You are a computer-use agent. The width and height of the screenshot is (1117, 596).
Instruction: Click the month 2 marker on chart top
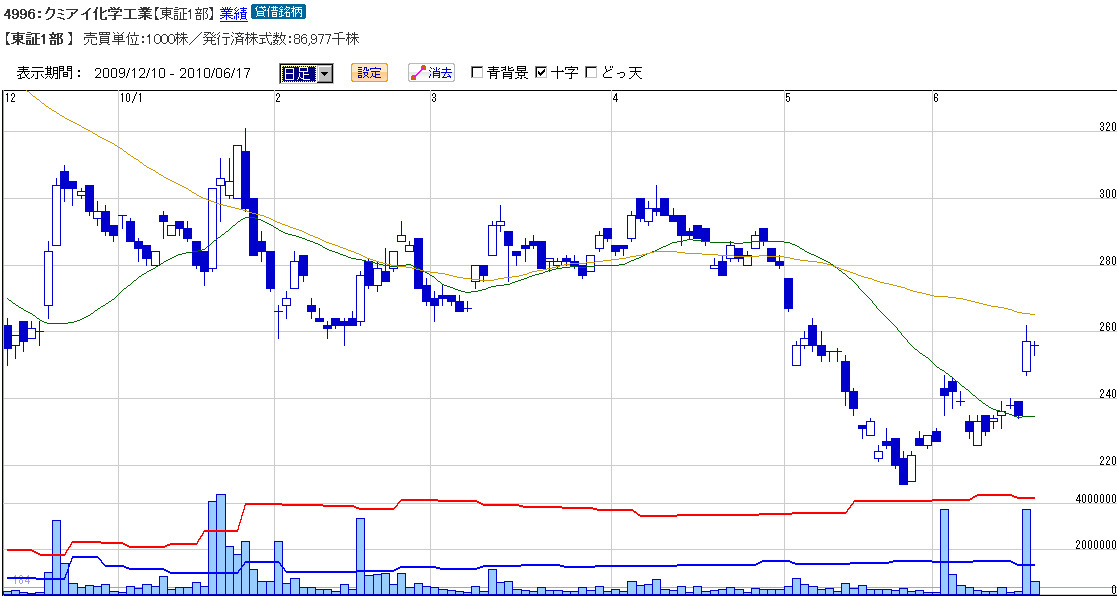pyautogui.click(x=278, y=98)
